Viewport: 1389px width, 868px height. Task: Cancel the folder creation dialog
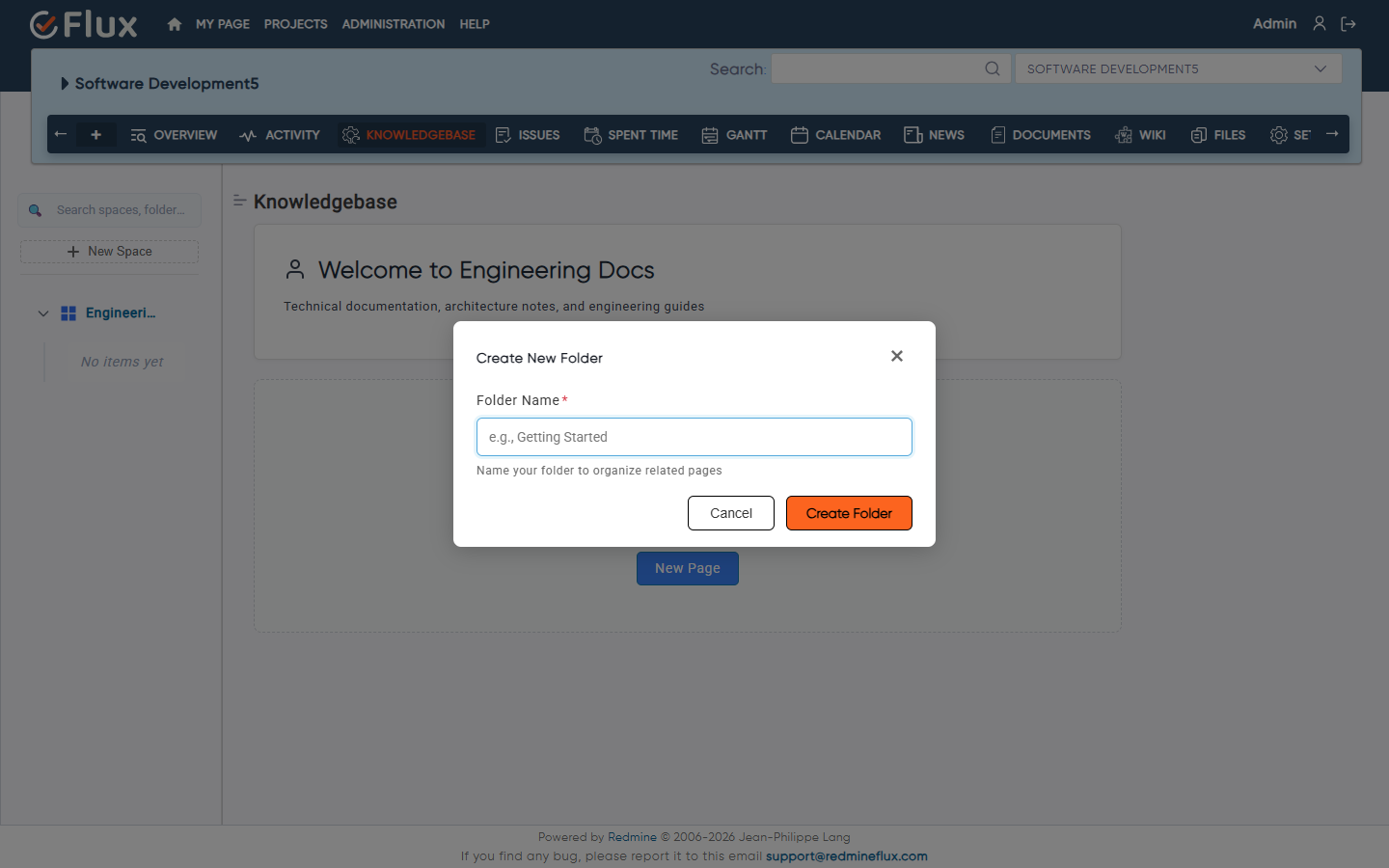click(731, 513)
